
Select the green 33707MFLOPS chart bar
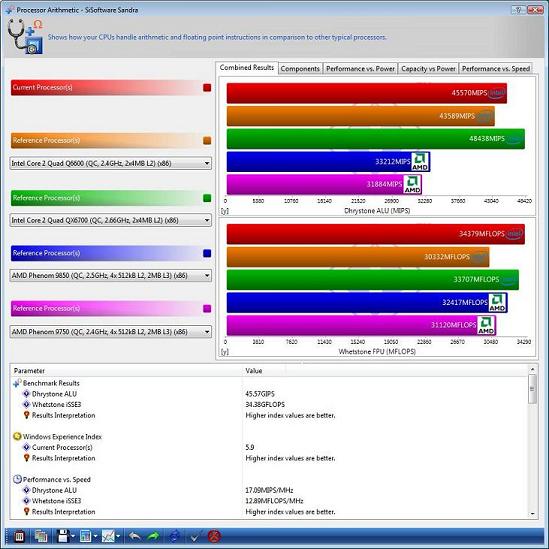click(373, 279)
